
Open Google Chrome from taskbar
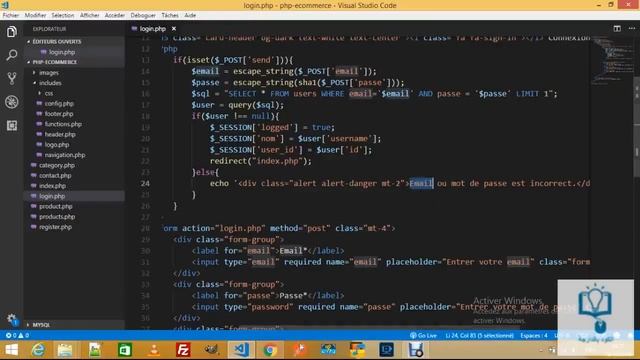(269, 350)
